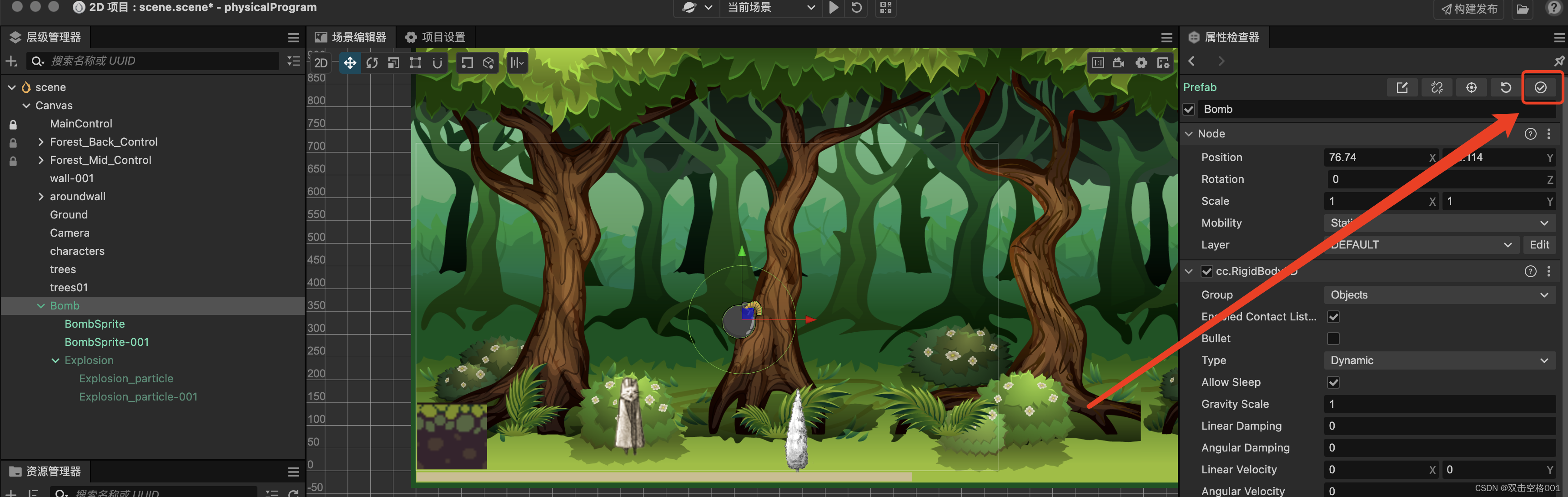The image size is (1568, 497).
Task: Add a node with the hierarchy plus icon
Action: click(x=11, y=61)
